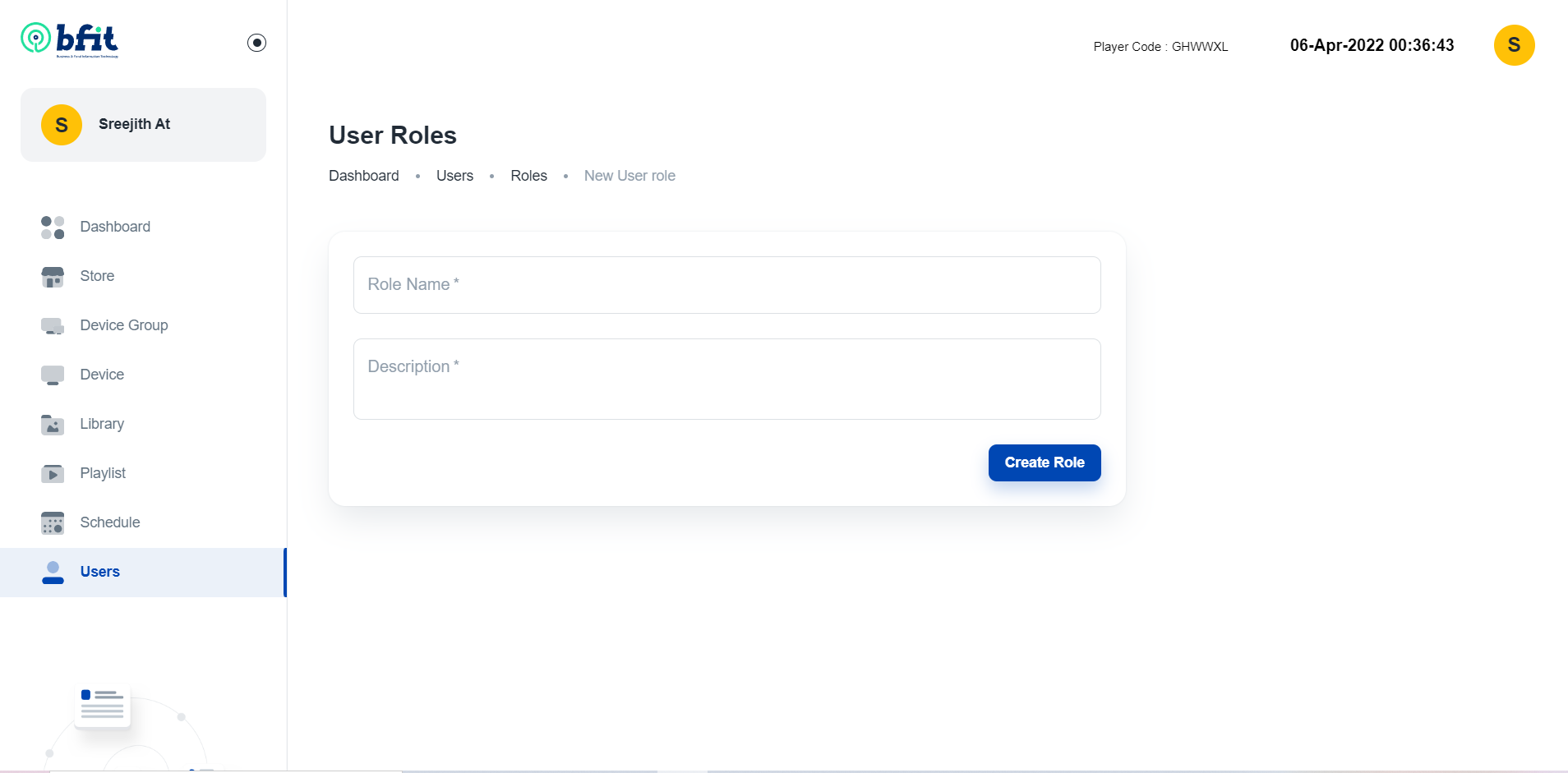This screenshot has width=1568, height=773.
Task: Click the Store shop icon
Action: 53,277
